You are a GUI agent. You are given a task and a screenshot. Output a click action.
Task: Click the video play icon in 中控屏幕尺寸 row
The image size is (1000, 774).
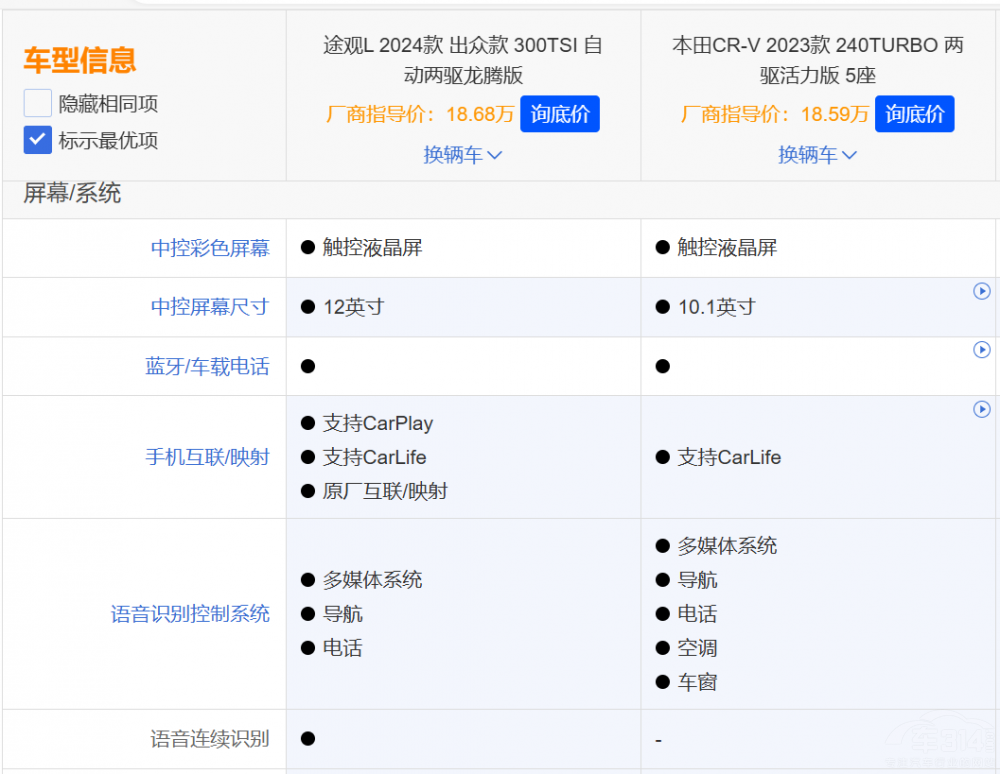coord(981,291)
